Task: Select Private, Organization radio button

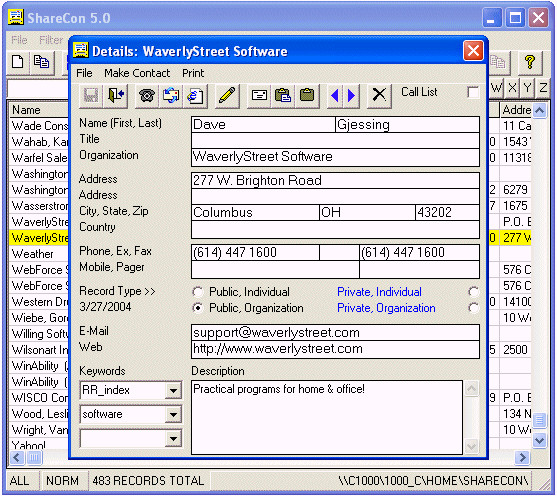Action: (473, 308)
